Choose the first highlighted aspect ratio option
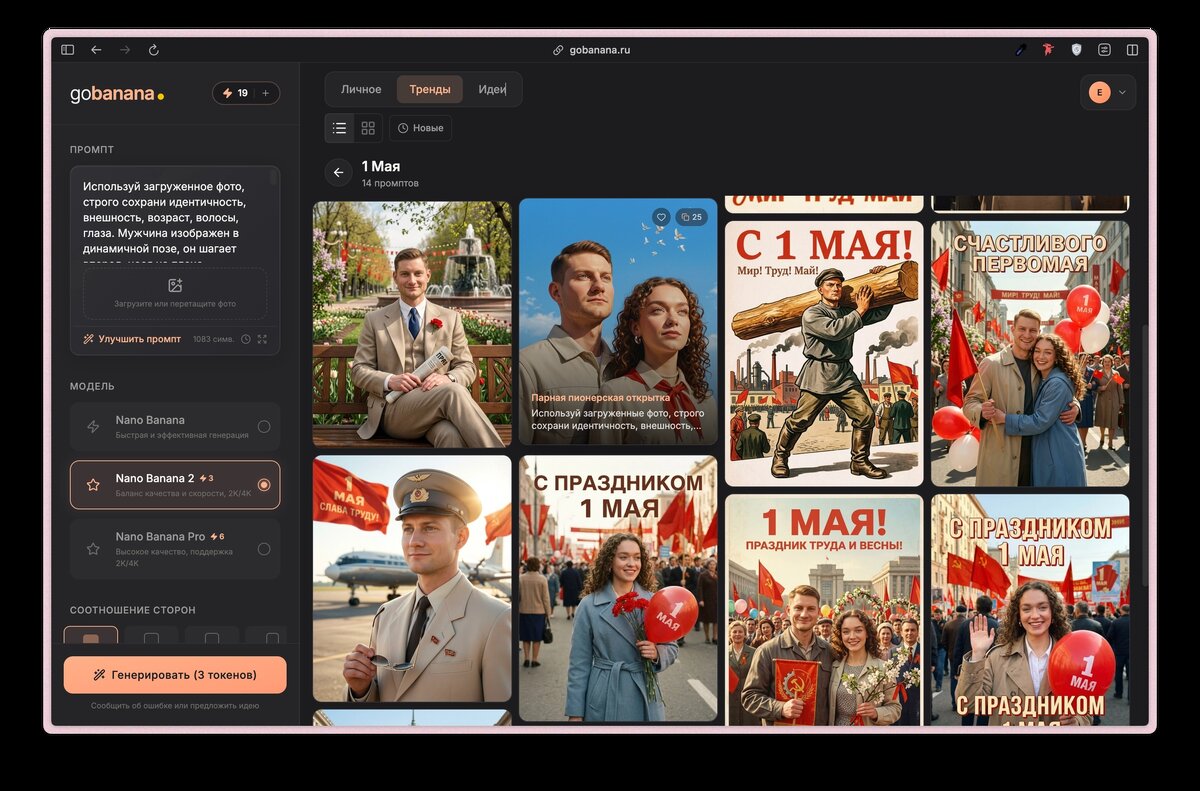Image resolution: width=1200 pixels, height=791 pixels. click(91, 636)
